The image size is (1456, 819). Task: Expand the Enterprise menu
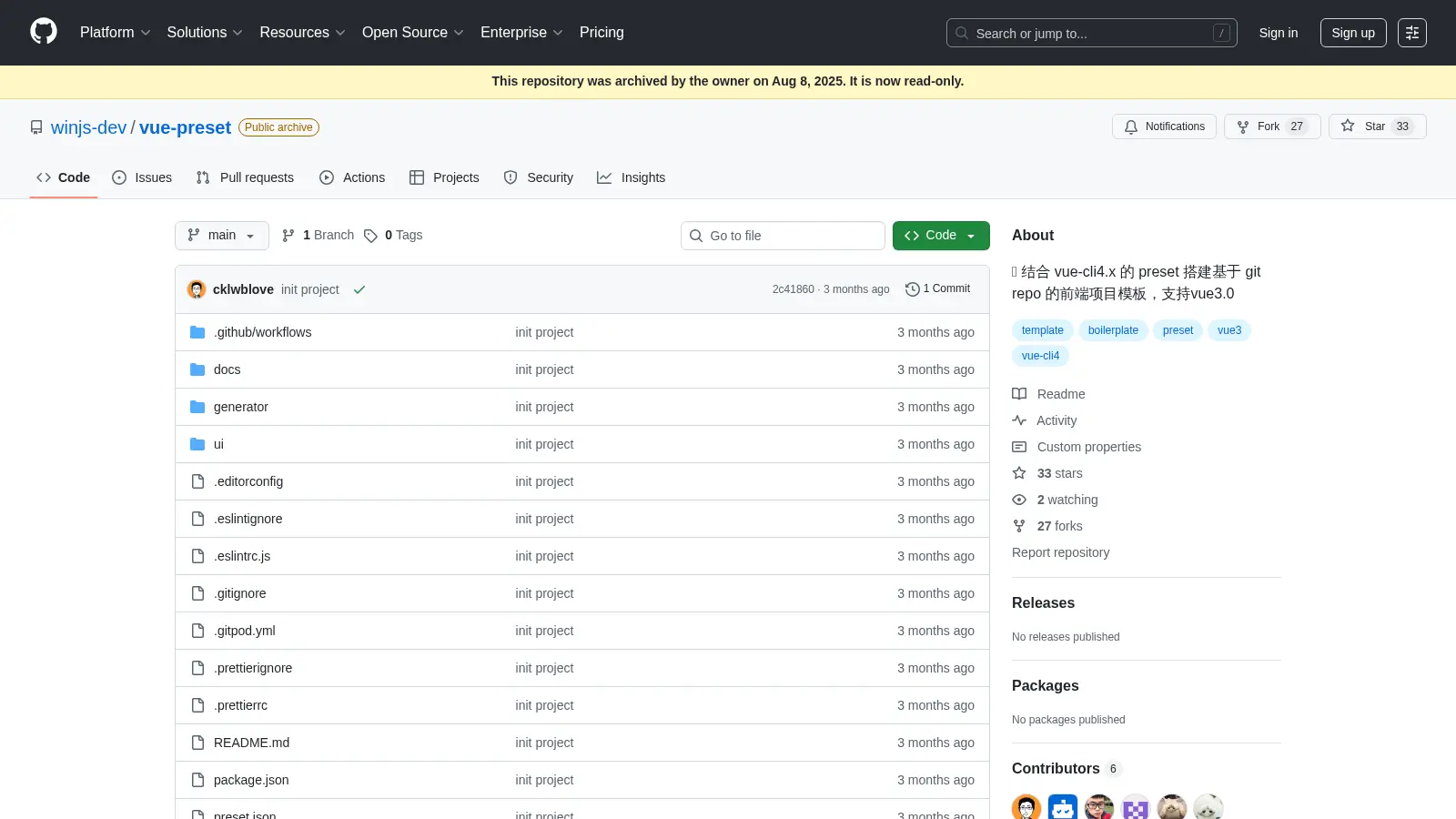521,32
